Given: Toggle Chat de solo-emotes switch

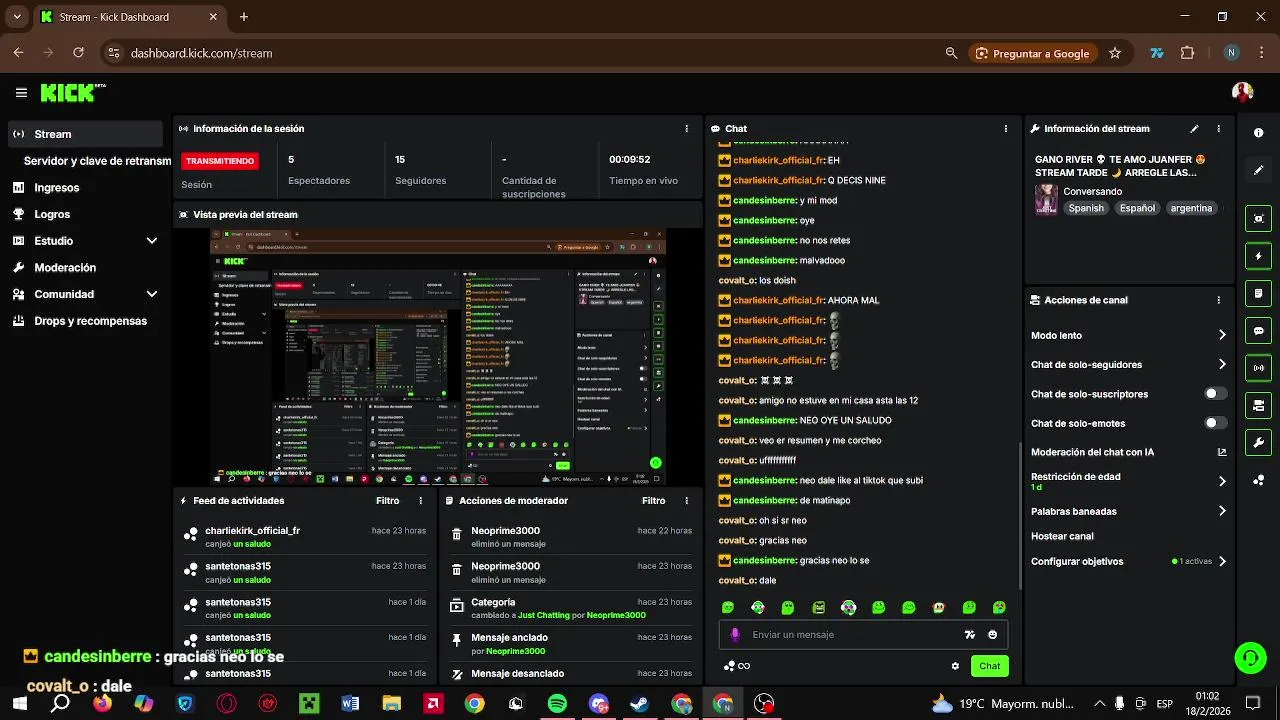Looking at the screenshot, I should point(1215,423).
